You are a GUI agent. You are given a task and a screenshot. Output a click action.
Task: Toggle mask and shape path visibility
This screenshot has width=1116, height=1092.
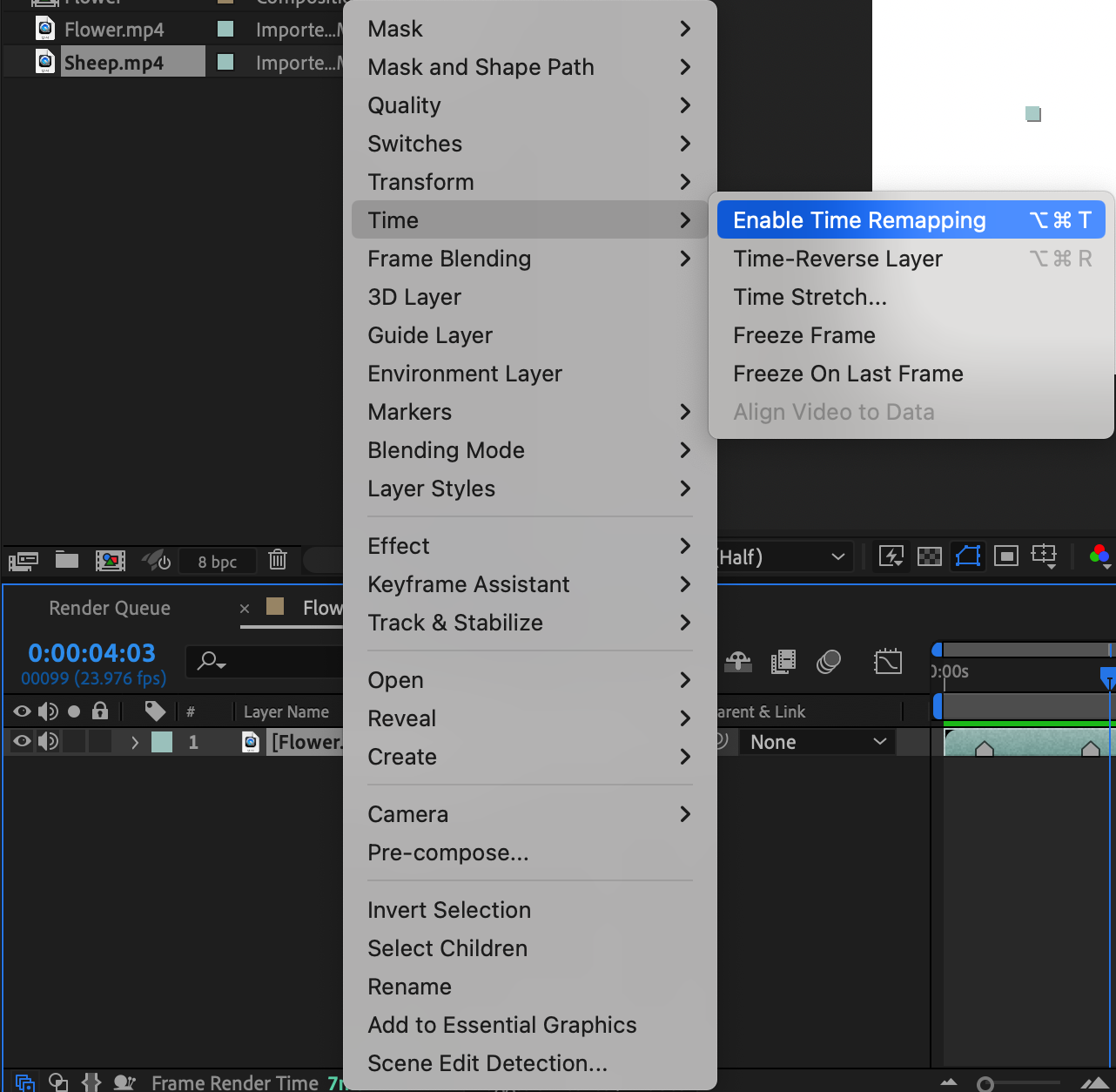coord(968,556)
